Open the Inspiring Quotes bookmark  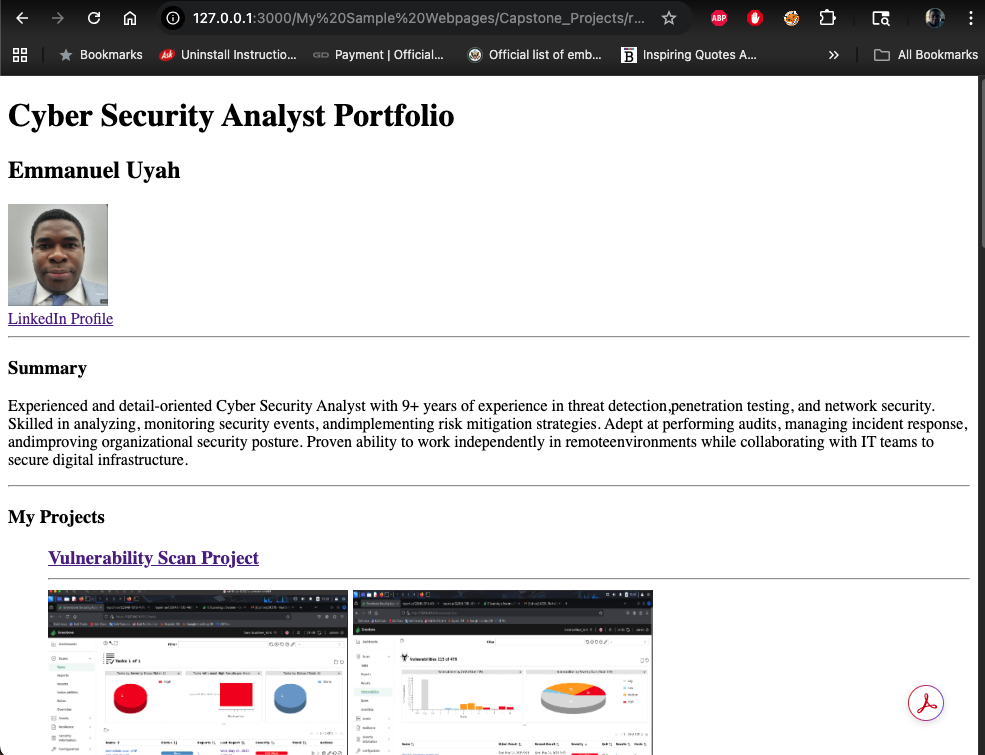coord(689,55)
